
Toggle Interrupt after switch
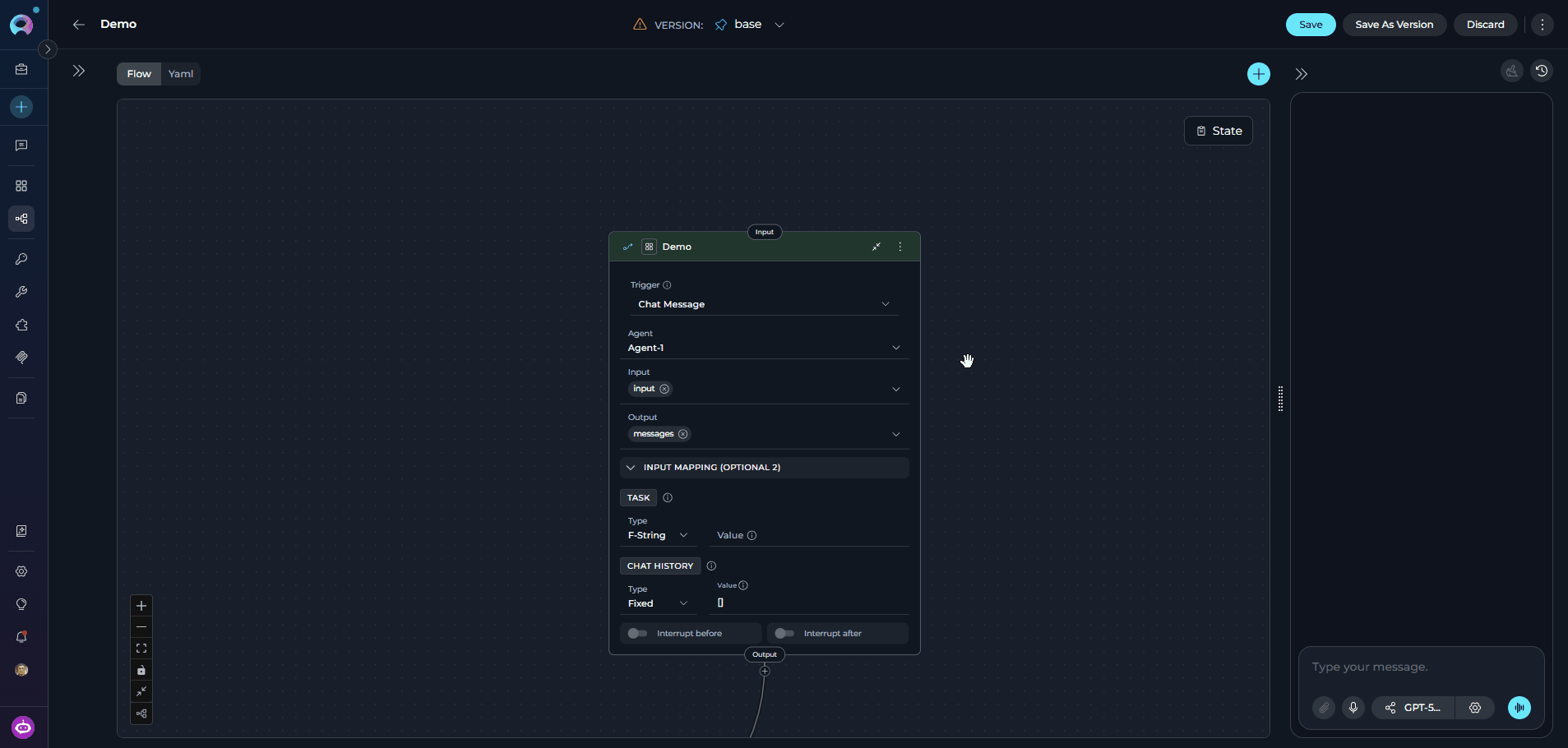pyautogui.click(x=784, y=633)
